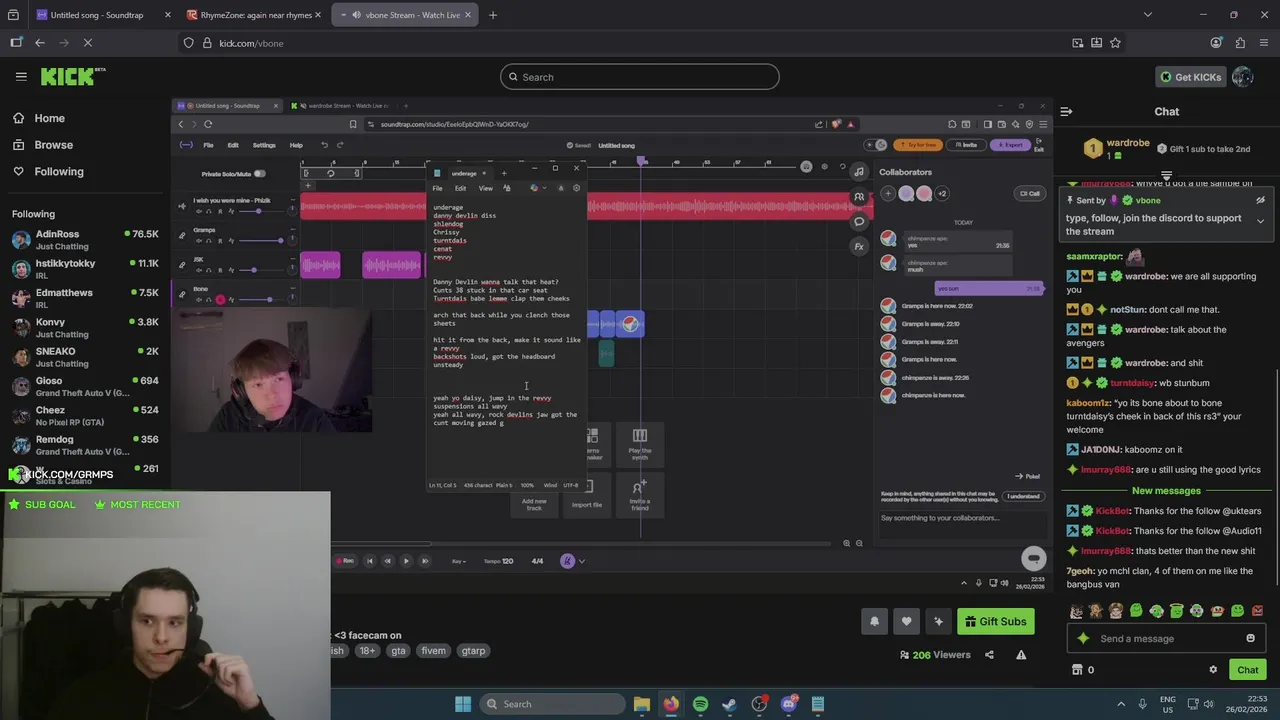Open Soundtrap Fx panel icon
Image resolution: width=1280 pixels, height=720 pixels.
(859, 246)
